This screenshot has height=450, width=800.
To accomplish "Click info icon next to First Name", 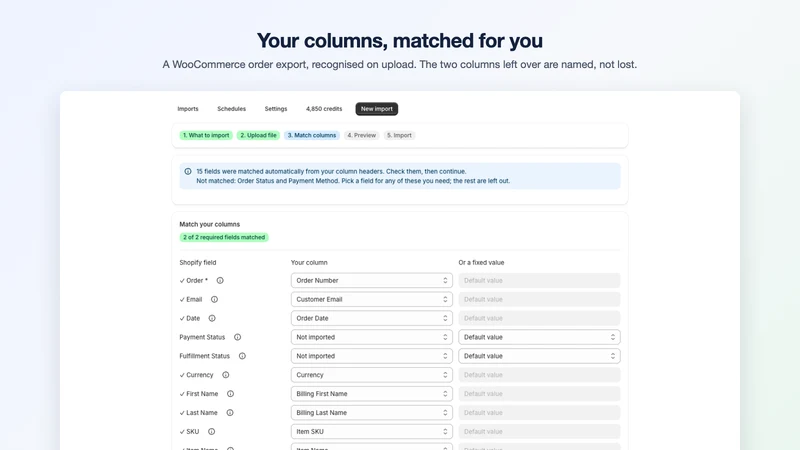I will pos(231,394).
